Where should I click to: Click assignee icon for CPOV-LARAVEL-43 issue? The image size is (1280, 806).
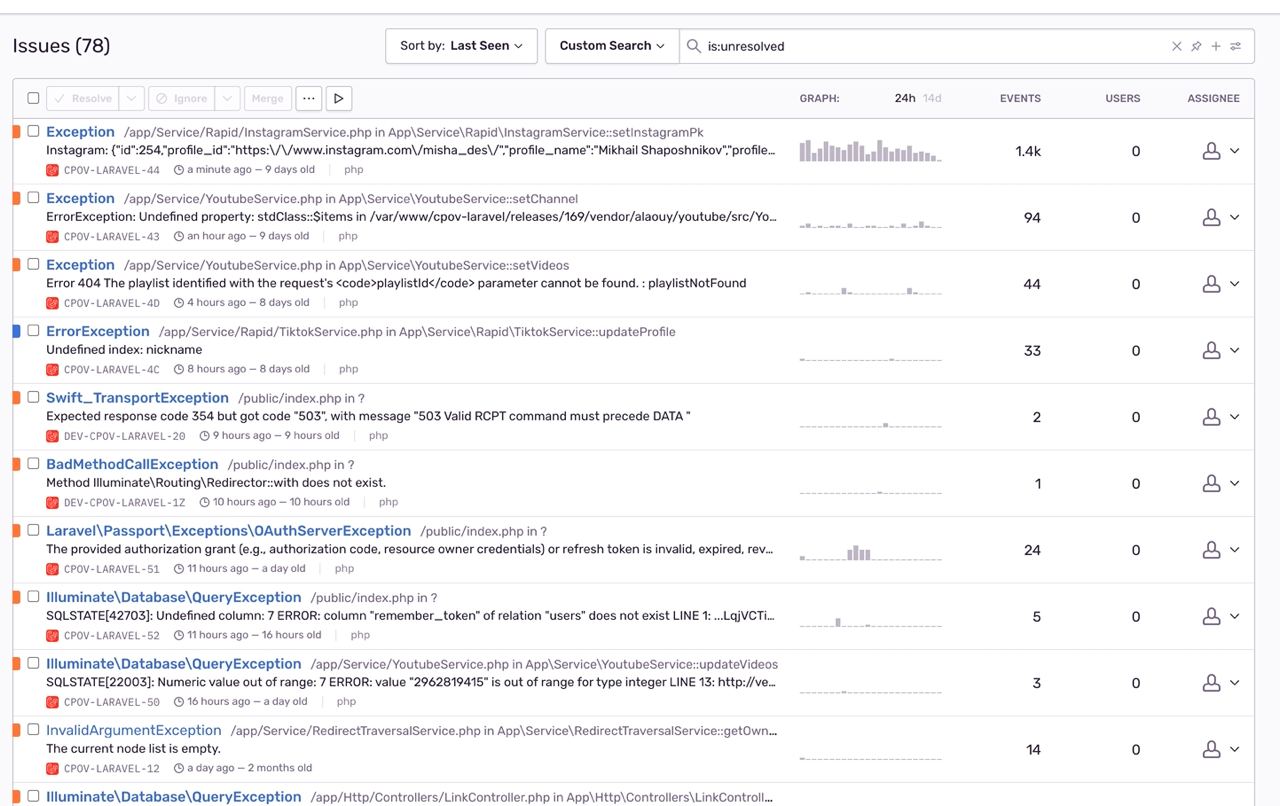[x=1211, y=217]
